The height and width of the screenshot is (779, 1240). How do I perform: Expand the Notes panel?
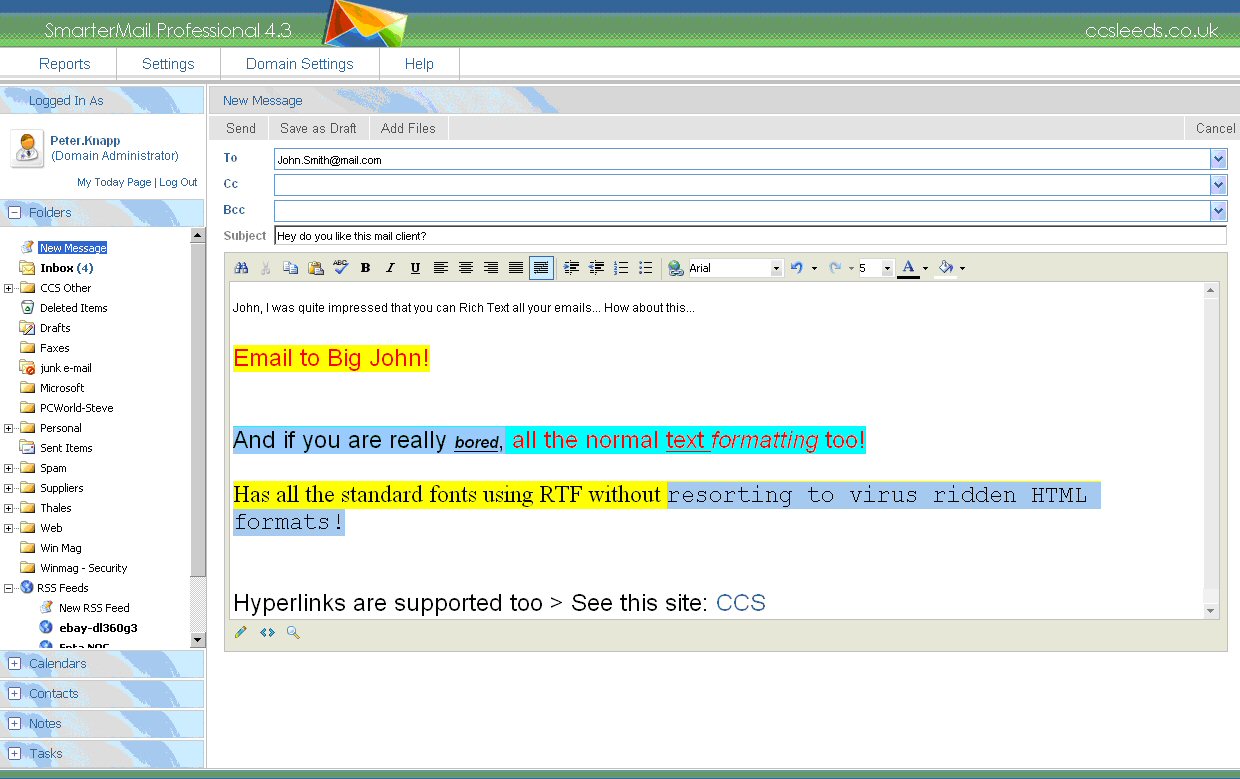coord(14,723)
